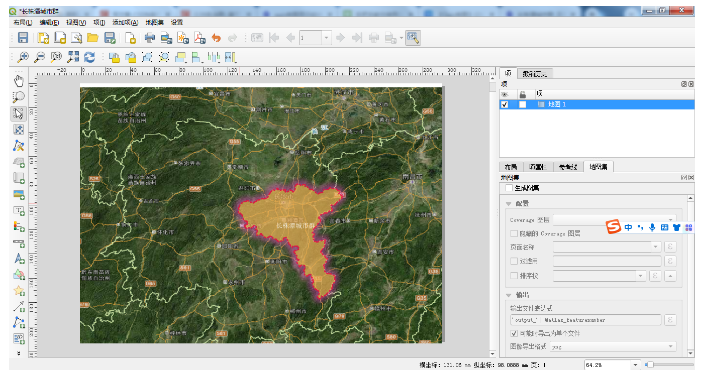The height and width of the screenshot is (377, 711).
Task: Click the Atlas Settings toolbar icon
Action: coord(413,38)
